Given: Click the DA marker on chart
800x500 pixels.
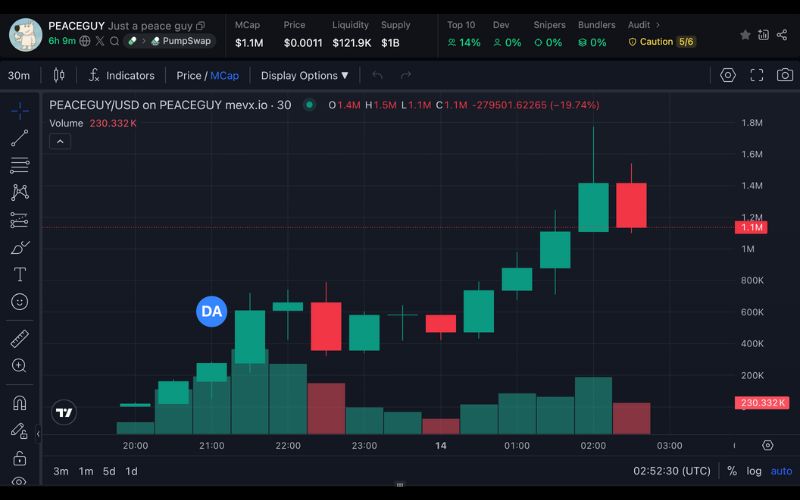Looking at the screenshot, I should tap(211, 311).
